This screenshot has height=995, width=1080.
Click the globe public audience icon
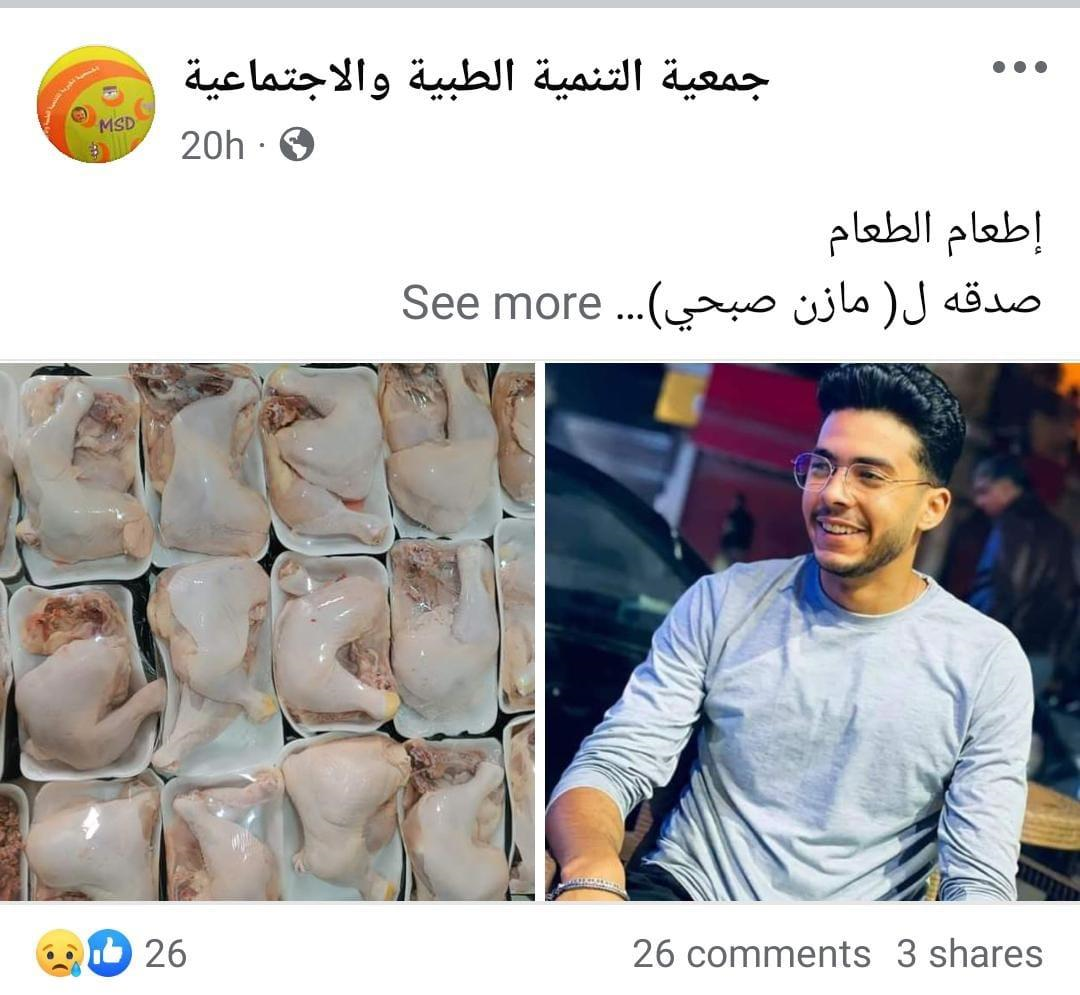point(297,145)
